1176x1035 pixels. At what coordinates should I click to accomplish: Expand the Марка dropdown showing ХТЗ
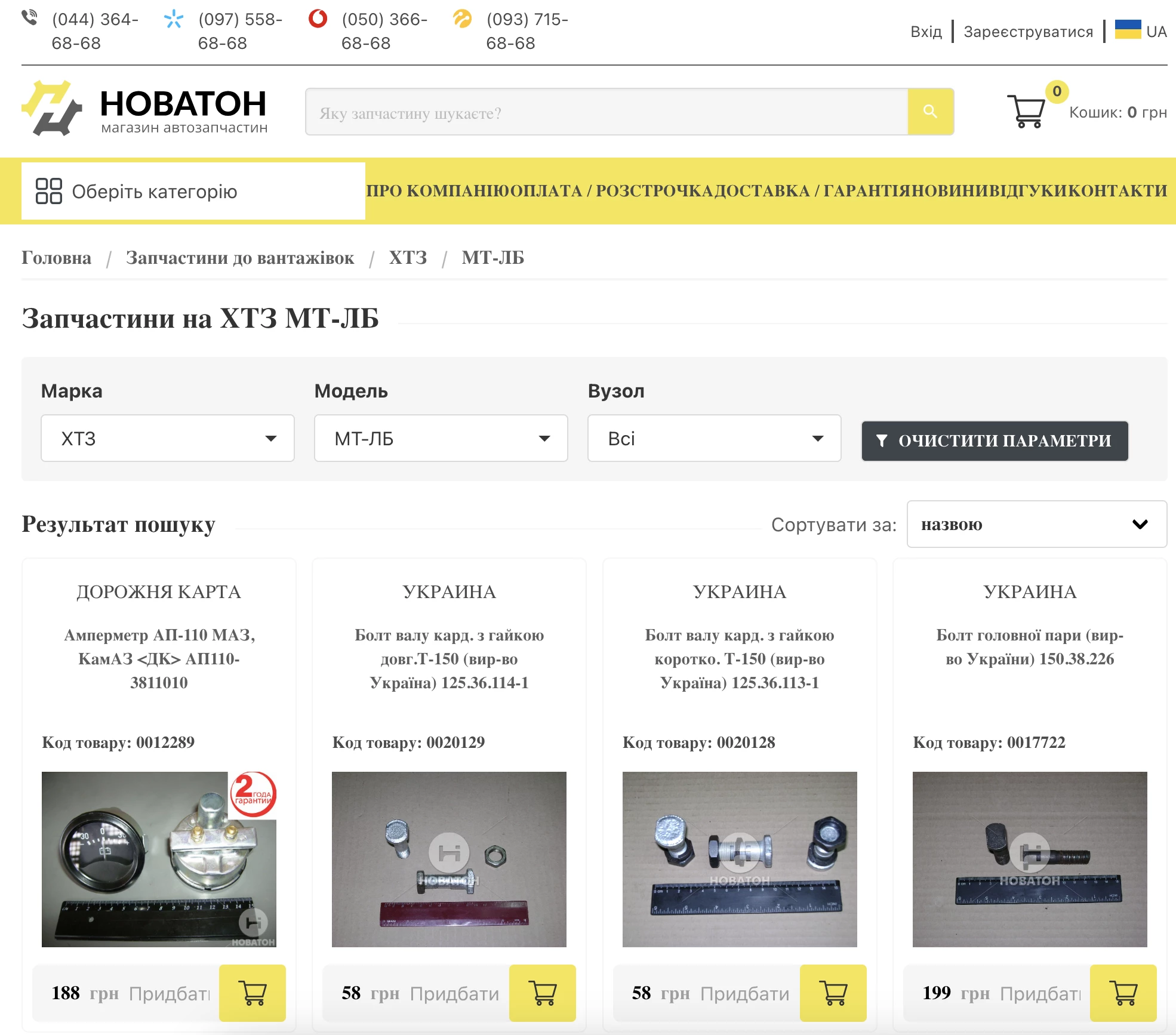(x=167, y=438)
